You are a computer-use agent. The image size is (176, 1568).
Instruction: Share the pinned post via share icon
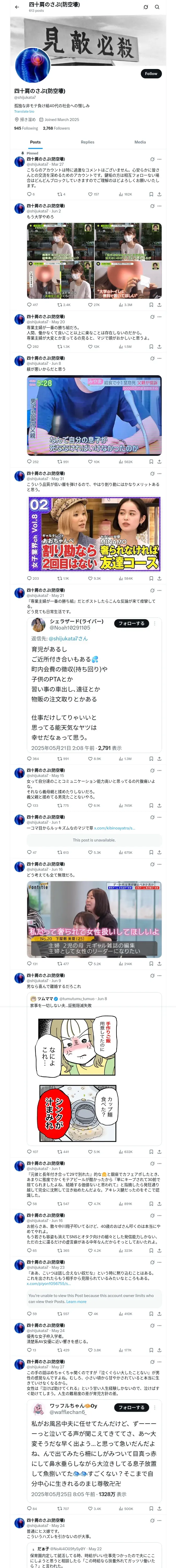pos(159,194)
